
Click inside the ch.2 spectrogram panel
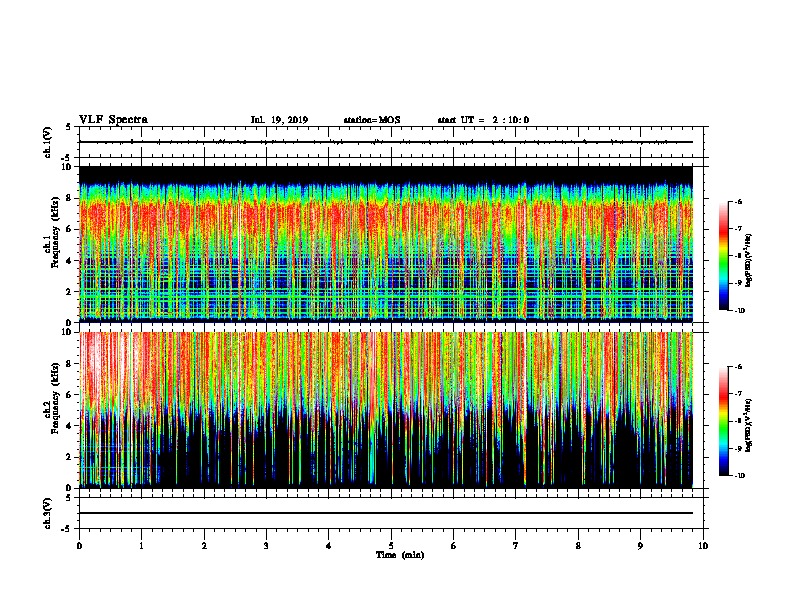pyautogui.click(x=386, y=410)
